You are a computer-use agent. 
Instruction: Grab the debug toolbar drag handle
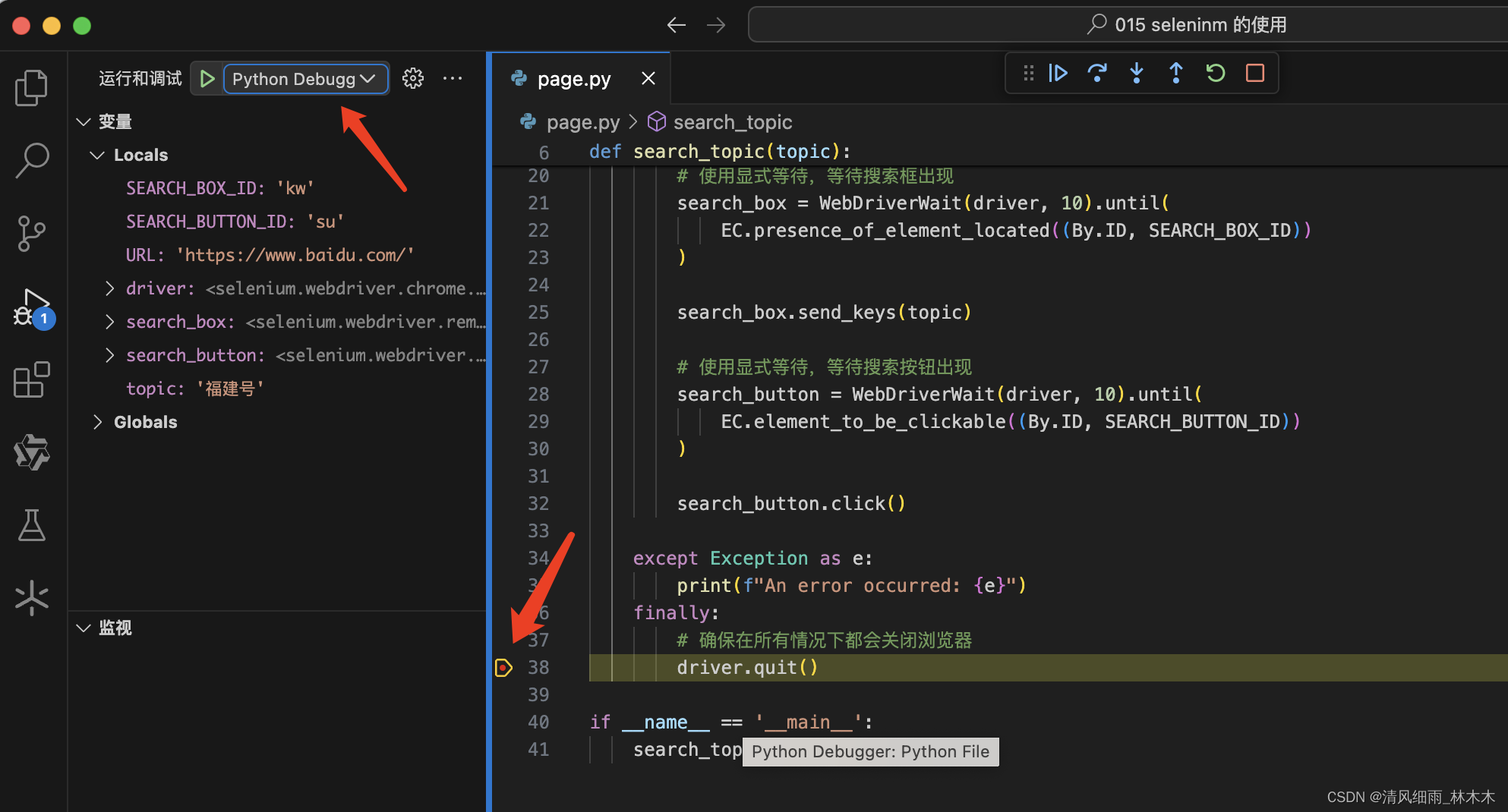pos(1029,73)
